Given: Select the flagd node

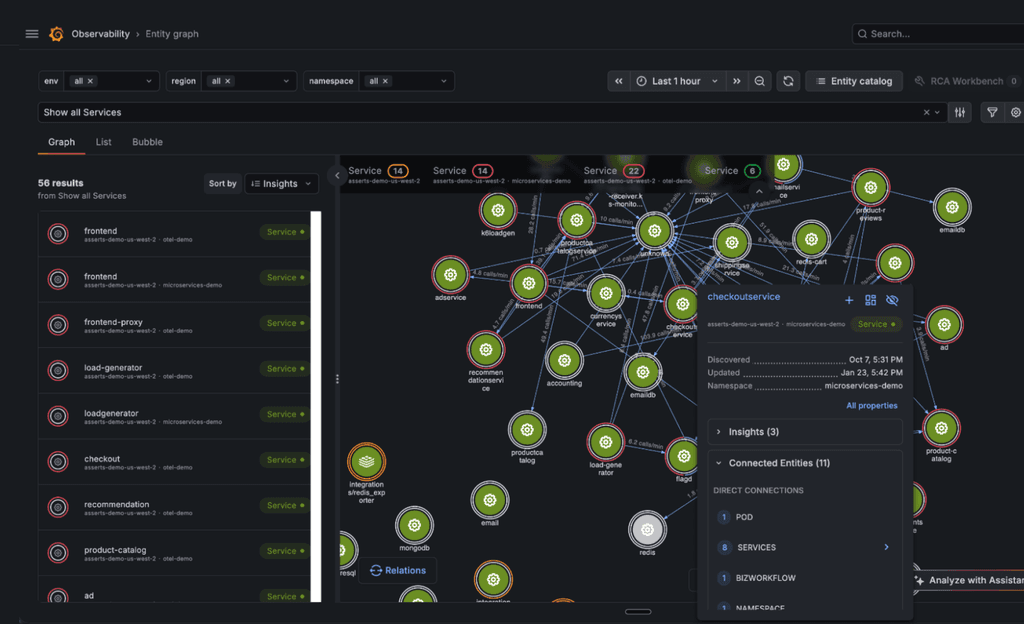Looking at the screenshot, I should [x=683, y=456].
